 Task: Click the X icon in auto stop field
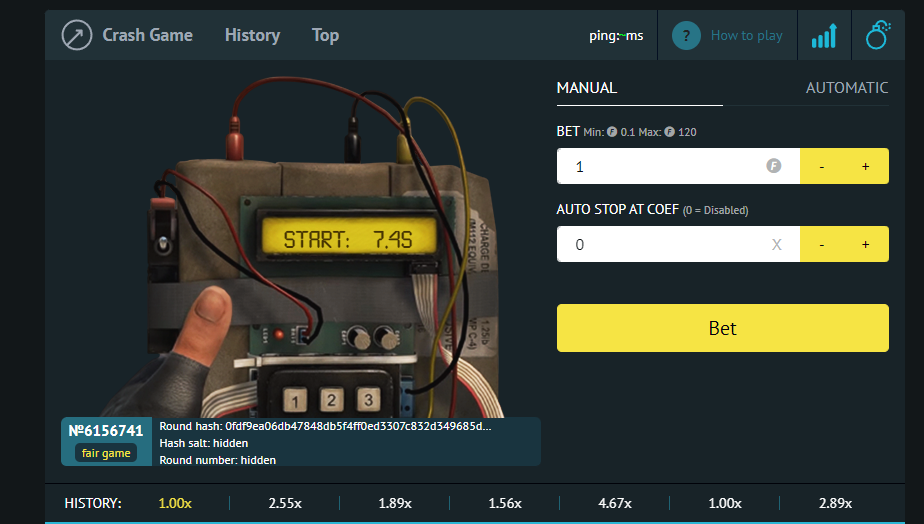click(776, 244)
